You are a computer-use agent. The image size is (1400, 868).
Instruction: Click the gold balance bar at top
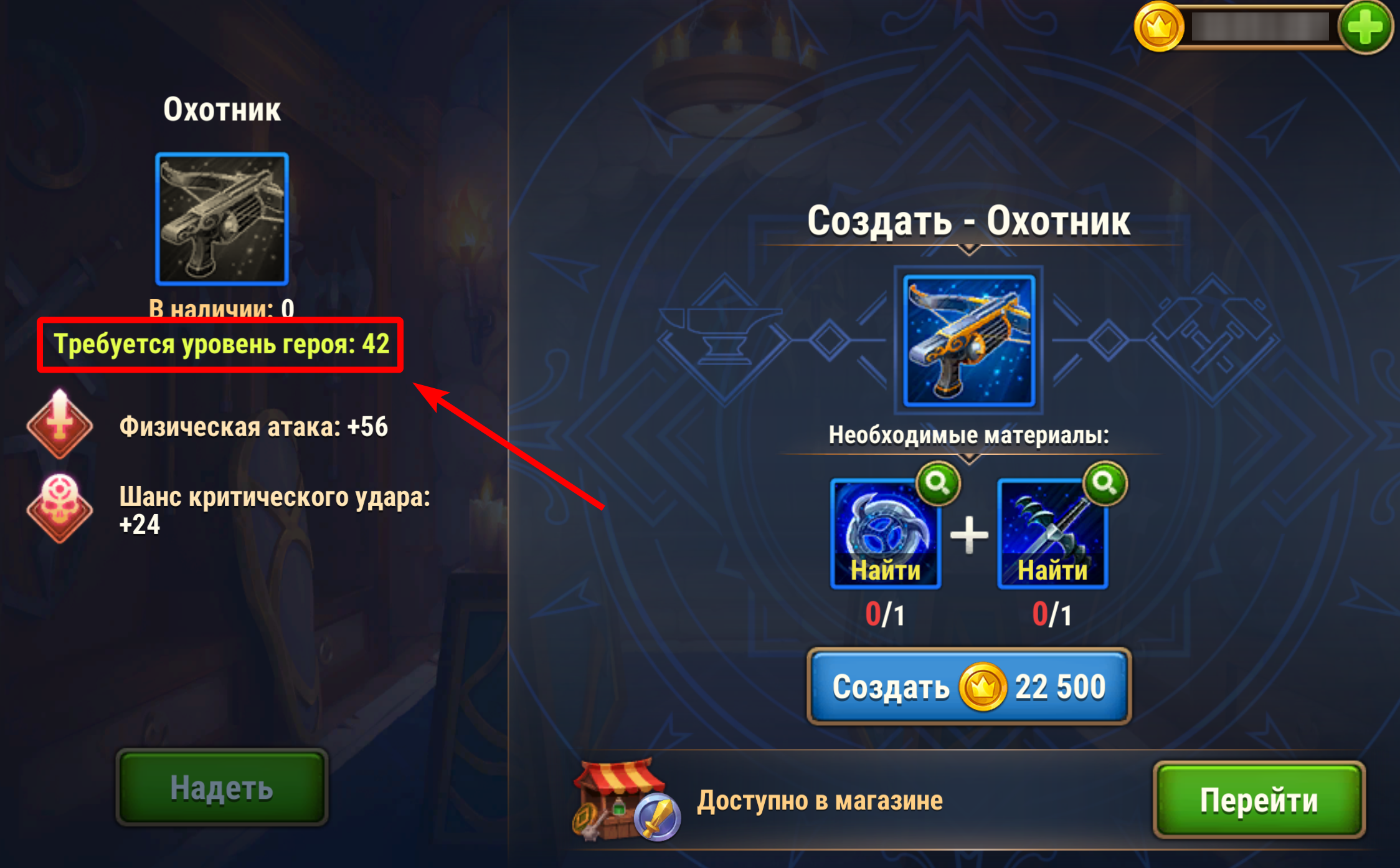coord(1260,27)
